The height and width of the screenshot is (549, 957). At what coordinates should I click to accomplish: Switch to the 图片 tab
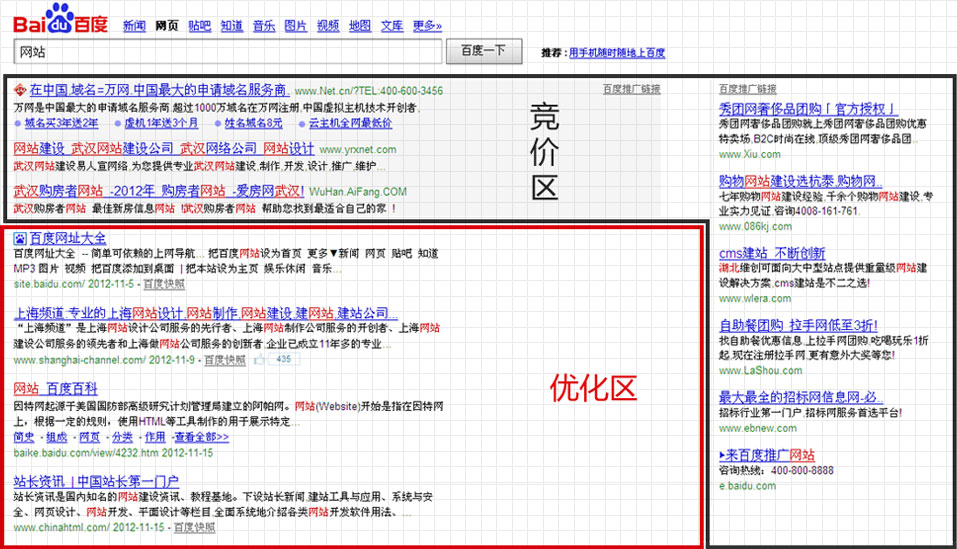click(x=296, y=26)
